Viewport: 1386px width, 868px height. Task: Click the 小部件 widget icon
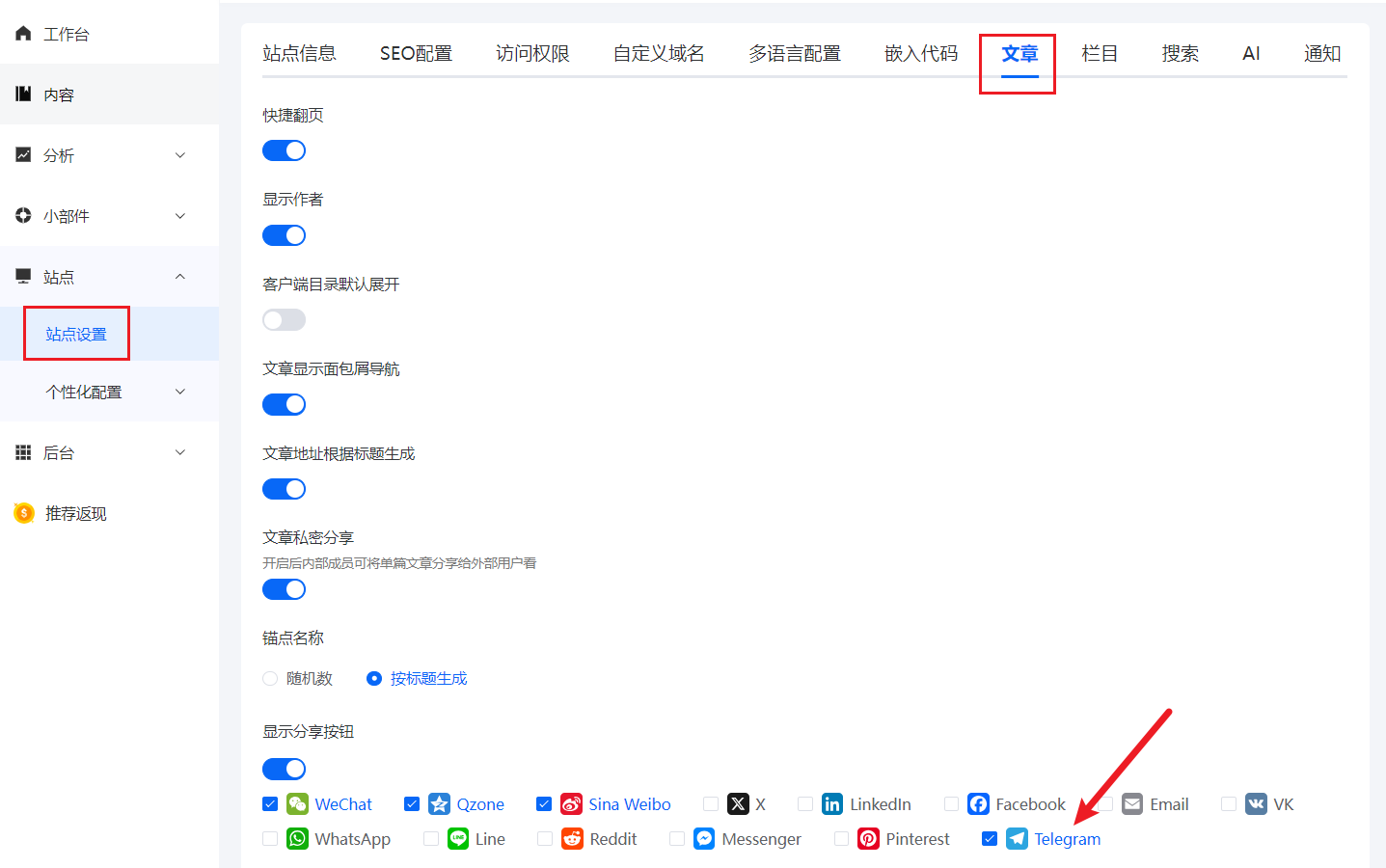coord(23,215)
